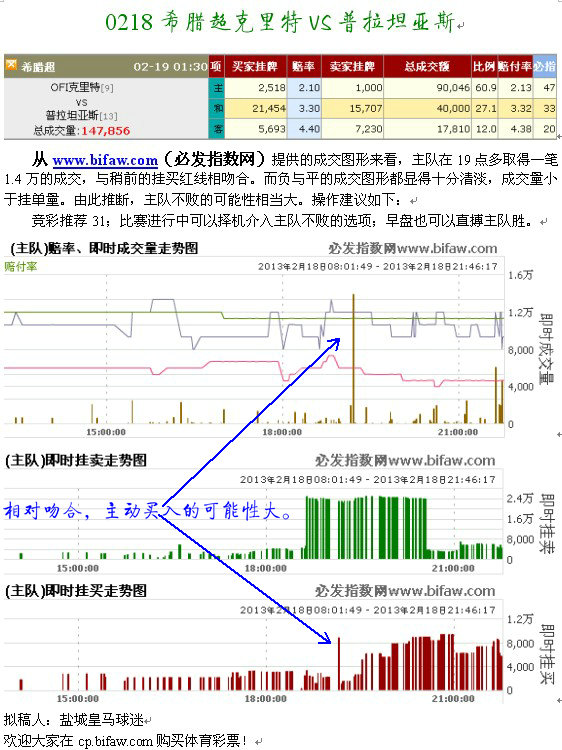Viewport: 562px width, 750px height.
Task: Select the teal 和 row marker
Action: 218,108
